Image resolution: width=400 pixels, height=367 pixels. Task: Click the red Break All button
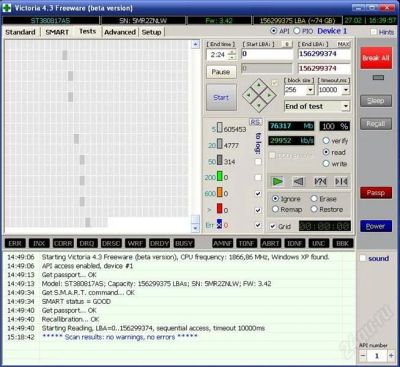376,58
